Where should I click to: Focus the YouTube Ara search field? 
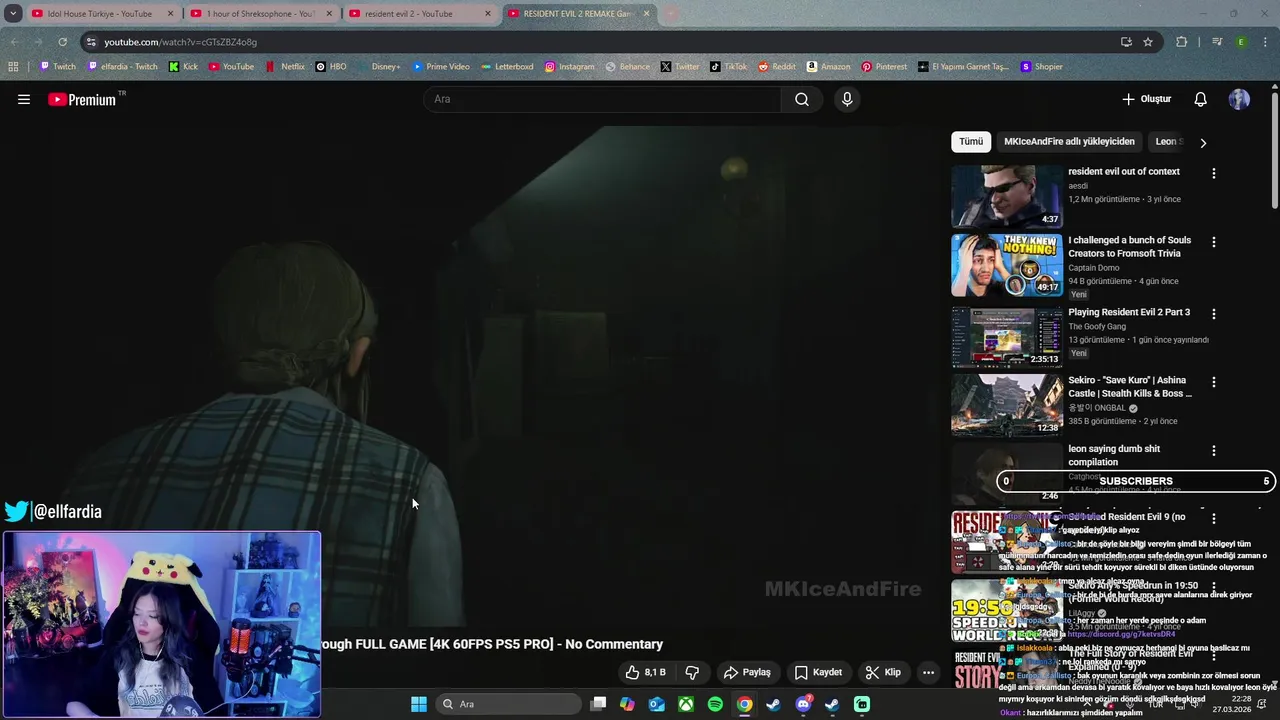coord(602,99)
